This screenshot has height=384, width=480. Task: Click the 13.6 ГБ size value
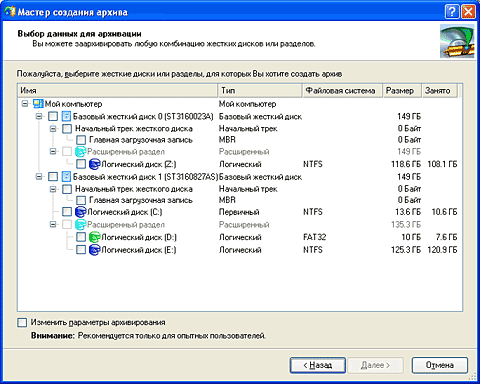point(408,212)
